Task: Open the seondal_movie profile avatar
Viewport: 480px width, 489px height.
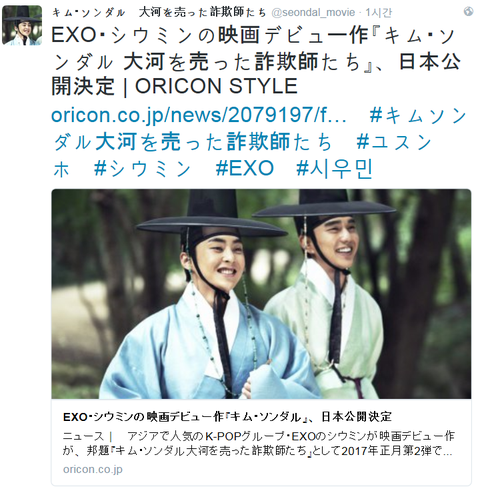Action: pos(22,25)
